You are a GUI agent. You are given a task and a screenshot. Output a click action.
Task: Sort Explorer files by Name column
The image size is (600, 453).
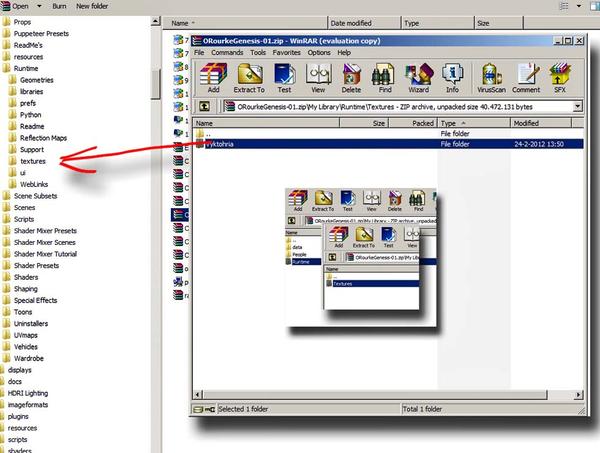(245, 23)
